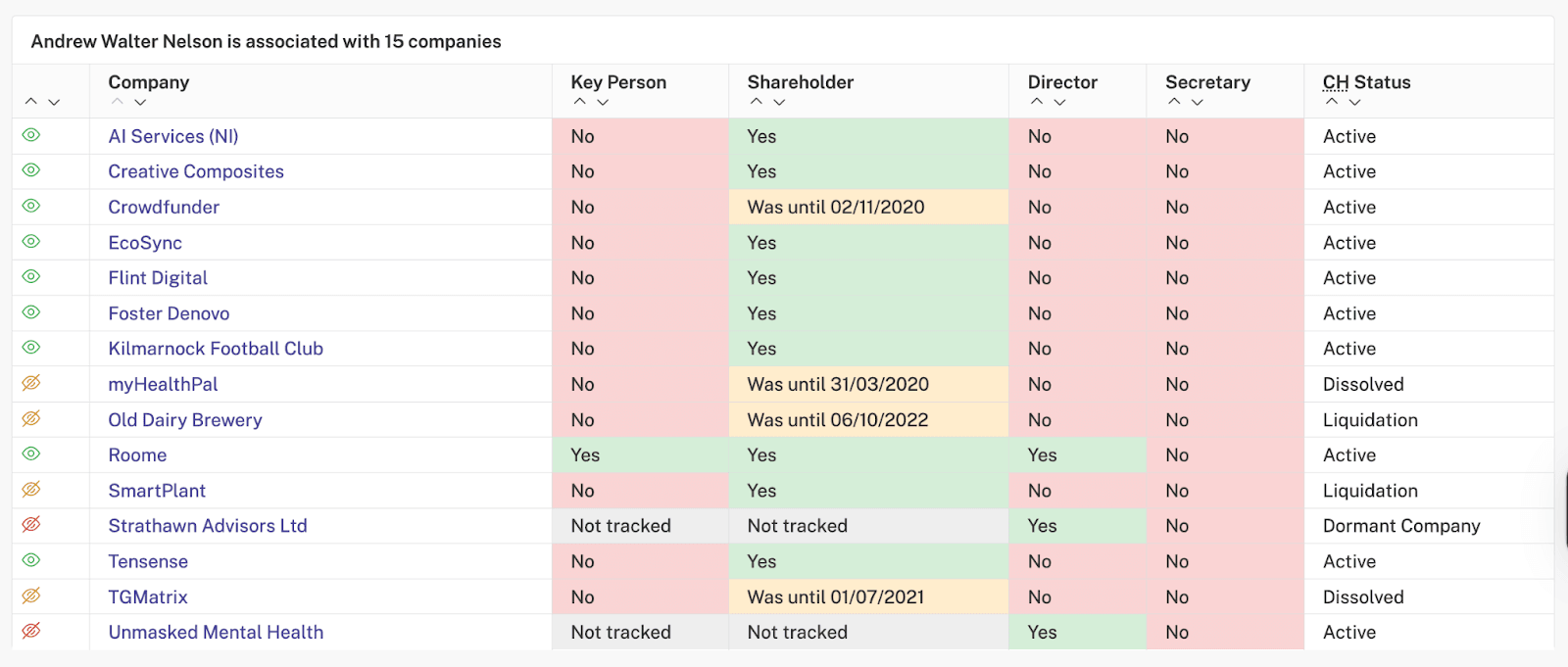1568x667 pixels.
Task: Click the orange eye icon beside Old Dairy Brewery
Action: point(31,418)
